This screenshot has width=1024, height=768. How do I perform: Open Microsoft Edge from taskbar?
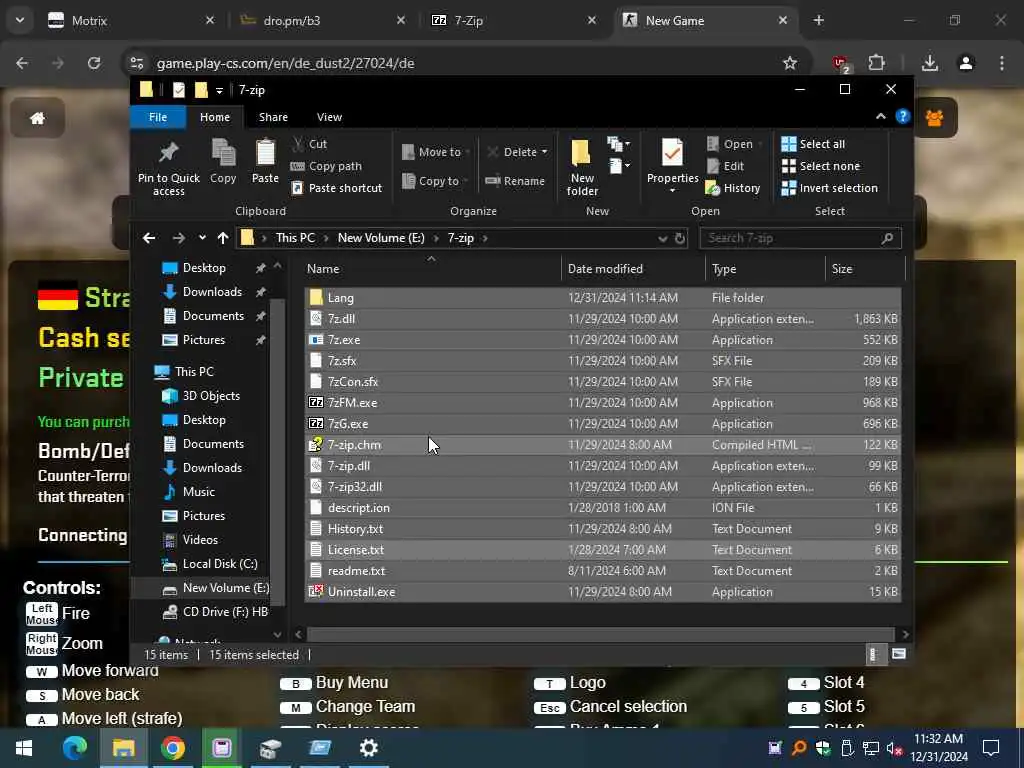click(74, 748)
